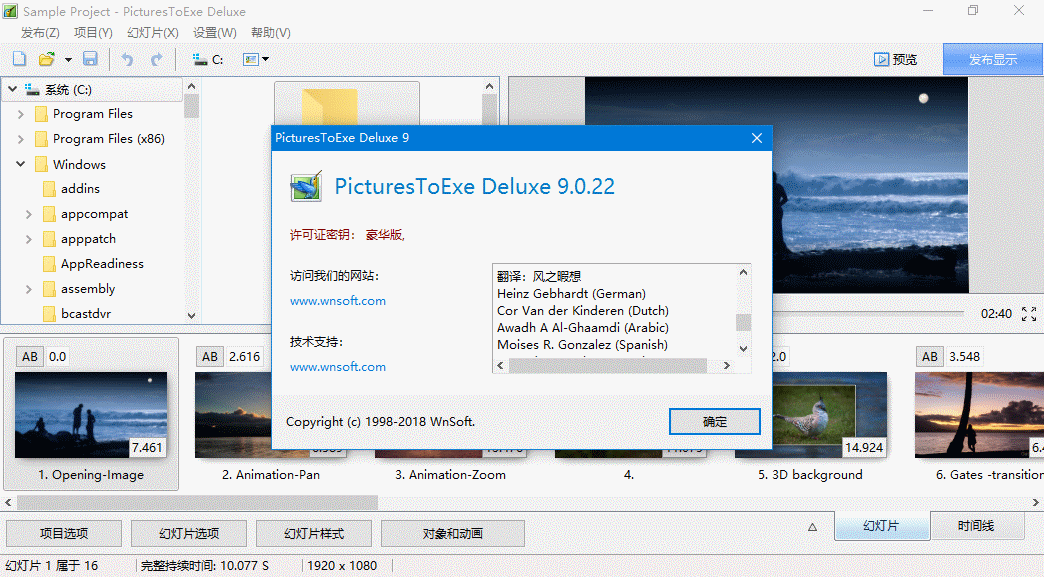Image resolution: width=1044 pixels, height=577 pixels.
Task: Click the 'Awadh A Al-Ghaamdi (Arabic)' line
Action: click(583, 327)
